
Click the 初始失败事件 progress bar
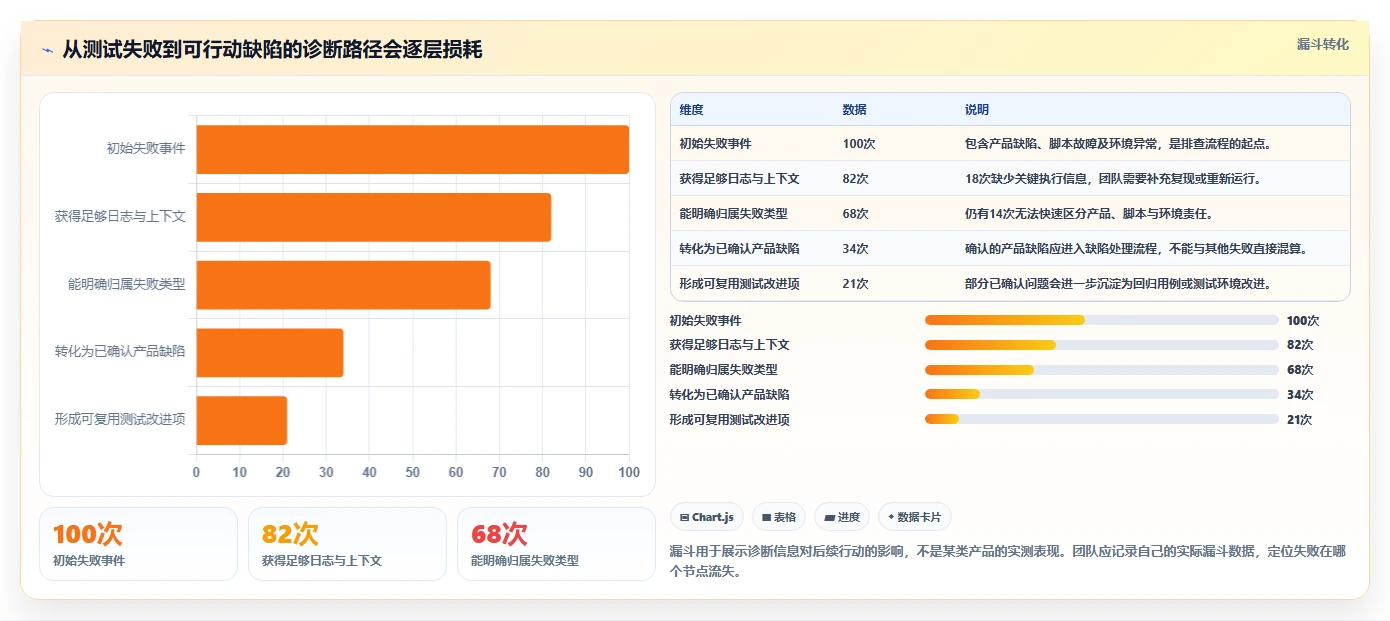click(x=1101, y=320)
